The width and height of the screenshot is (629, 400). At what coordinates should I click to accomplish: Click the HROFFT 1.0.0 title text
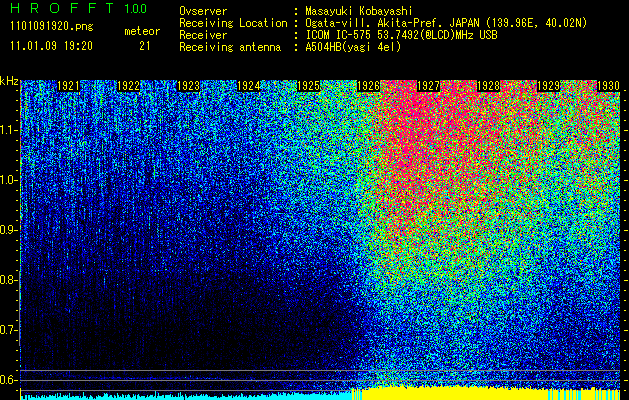[79, 8]
